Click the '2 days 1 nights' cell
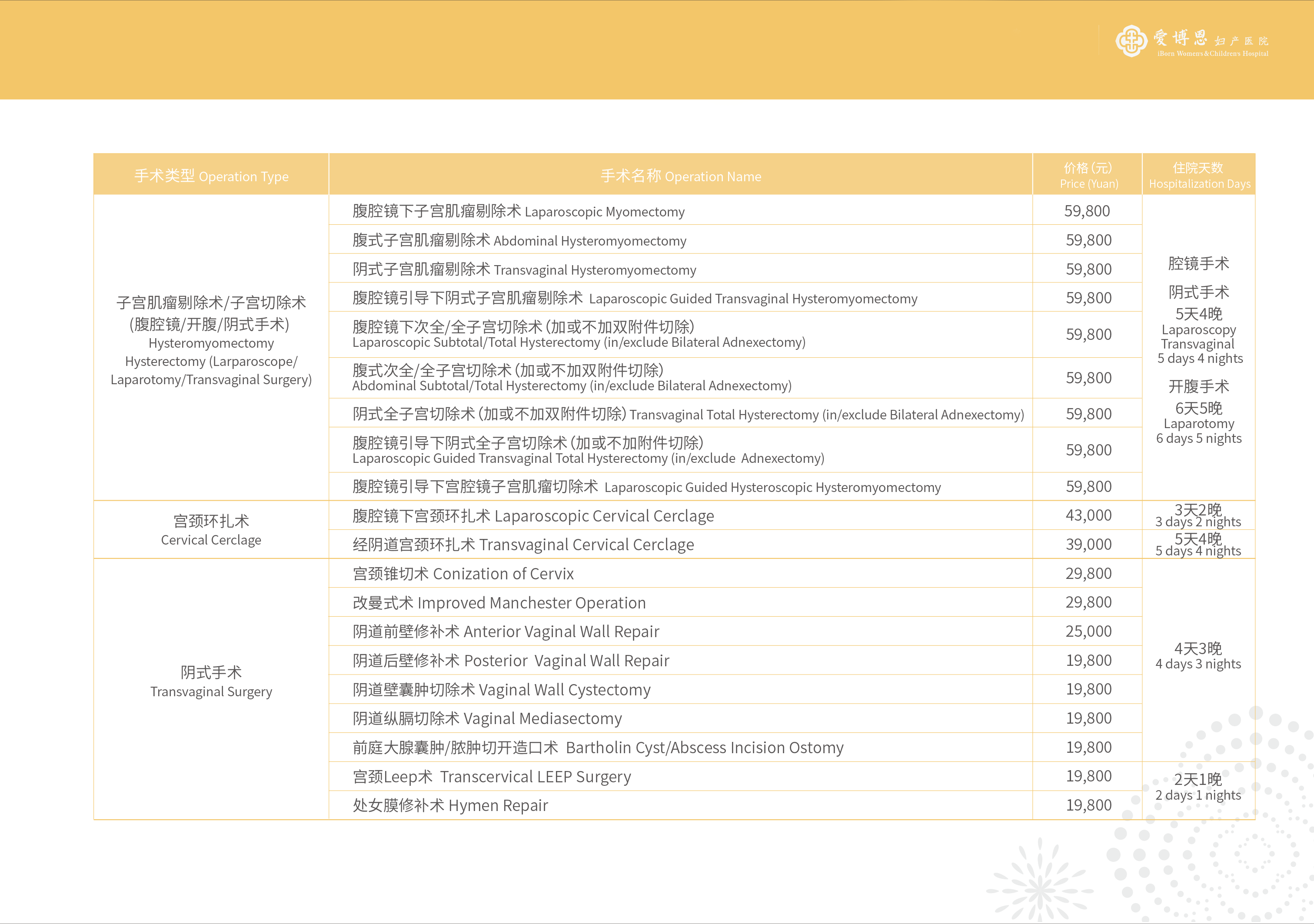1314x924 pixels. pos(1199,791)
